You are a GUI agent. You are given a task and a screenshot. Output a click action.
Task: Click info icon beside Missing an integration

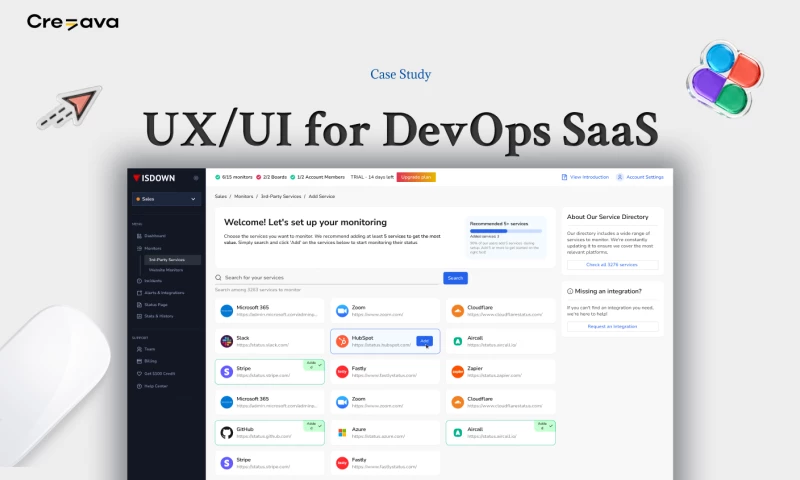(x=570, y=291)
